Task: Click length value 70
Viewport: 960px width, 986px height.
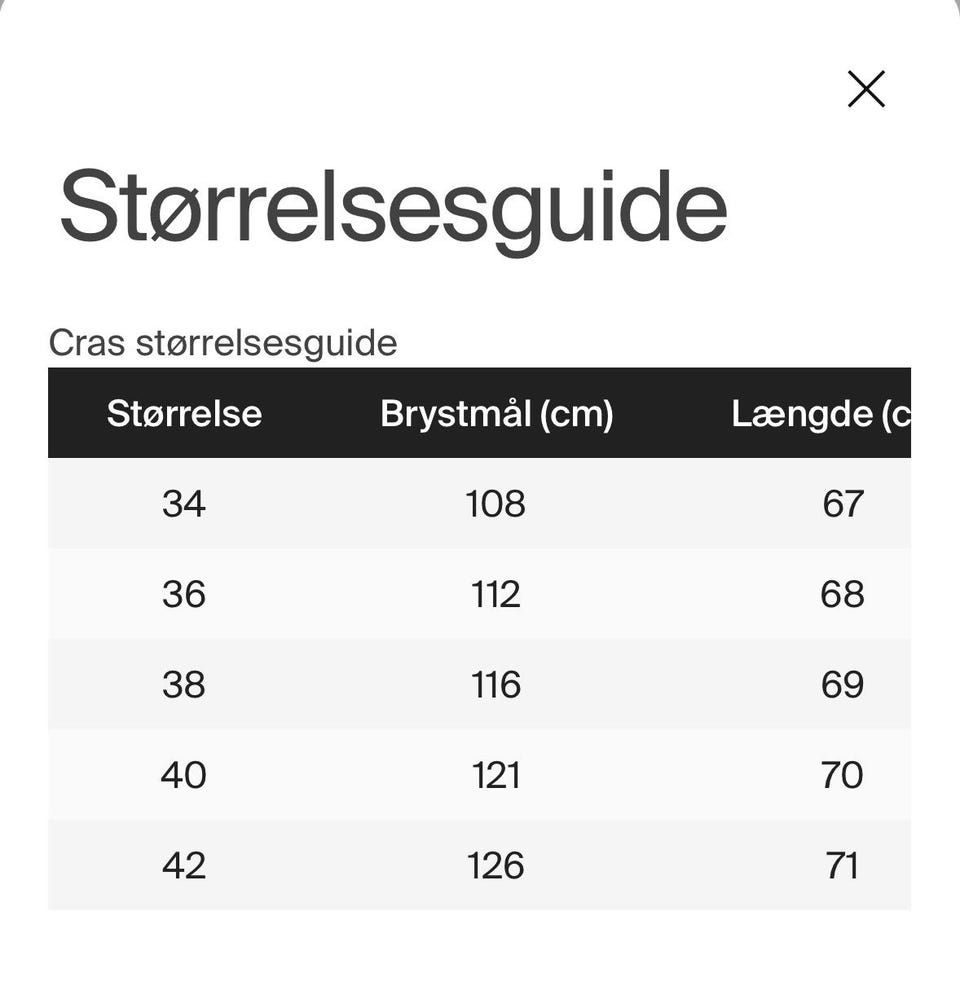Action: click(842, 775)
